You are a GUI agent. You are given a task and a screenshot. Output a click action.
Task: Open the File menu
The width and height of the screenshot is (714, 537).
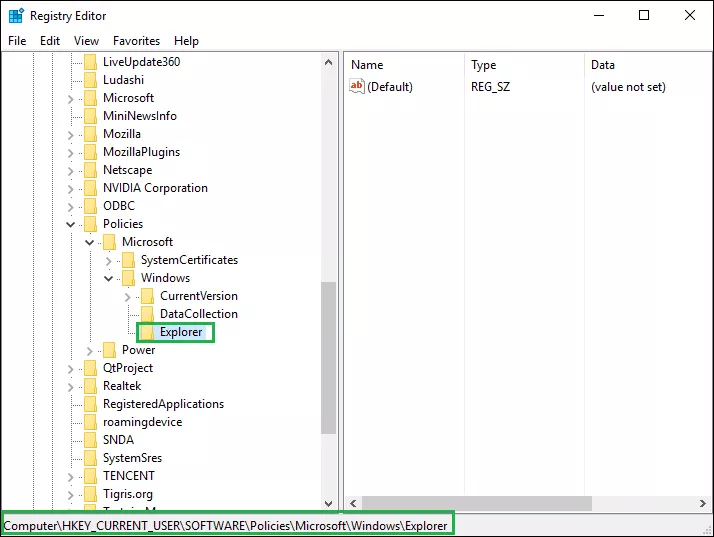coord(17,41)
